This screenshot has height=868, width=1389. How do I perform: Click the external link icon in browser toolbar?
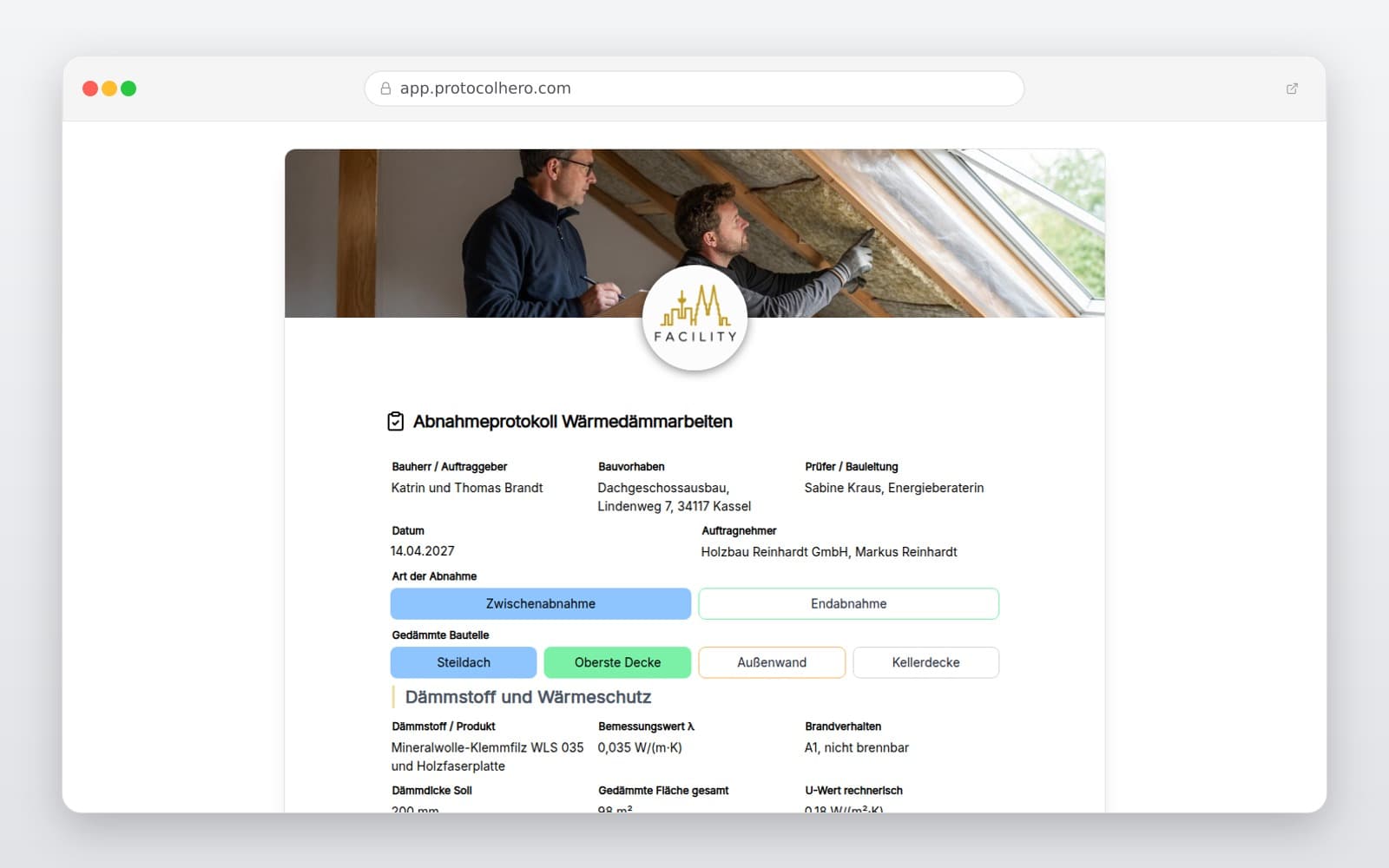click(1292, 89)
